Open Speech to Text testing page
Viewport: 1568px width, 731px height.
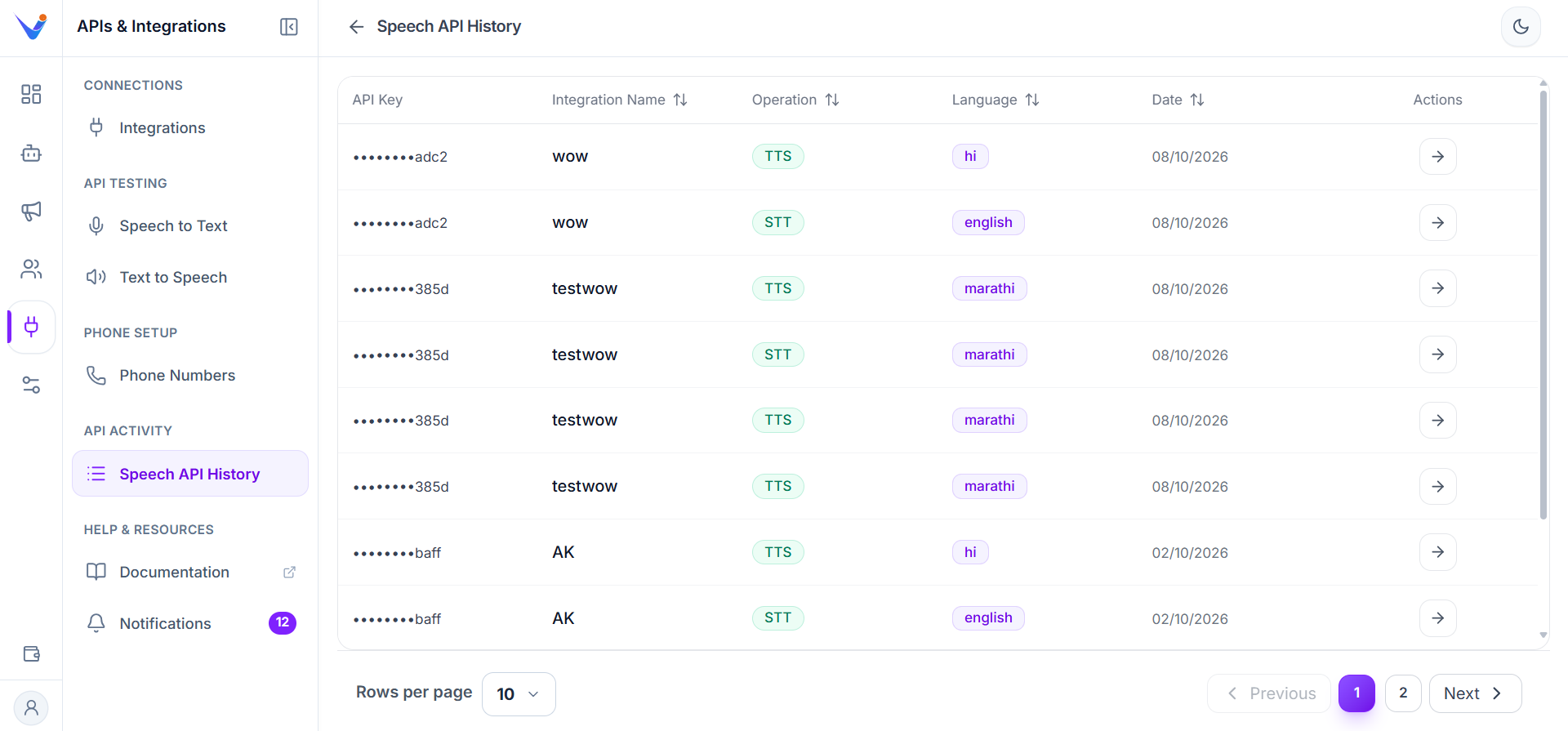[190, 225]
